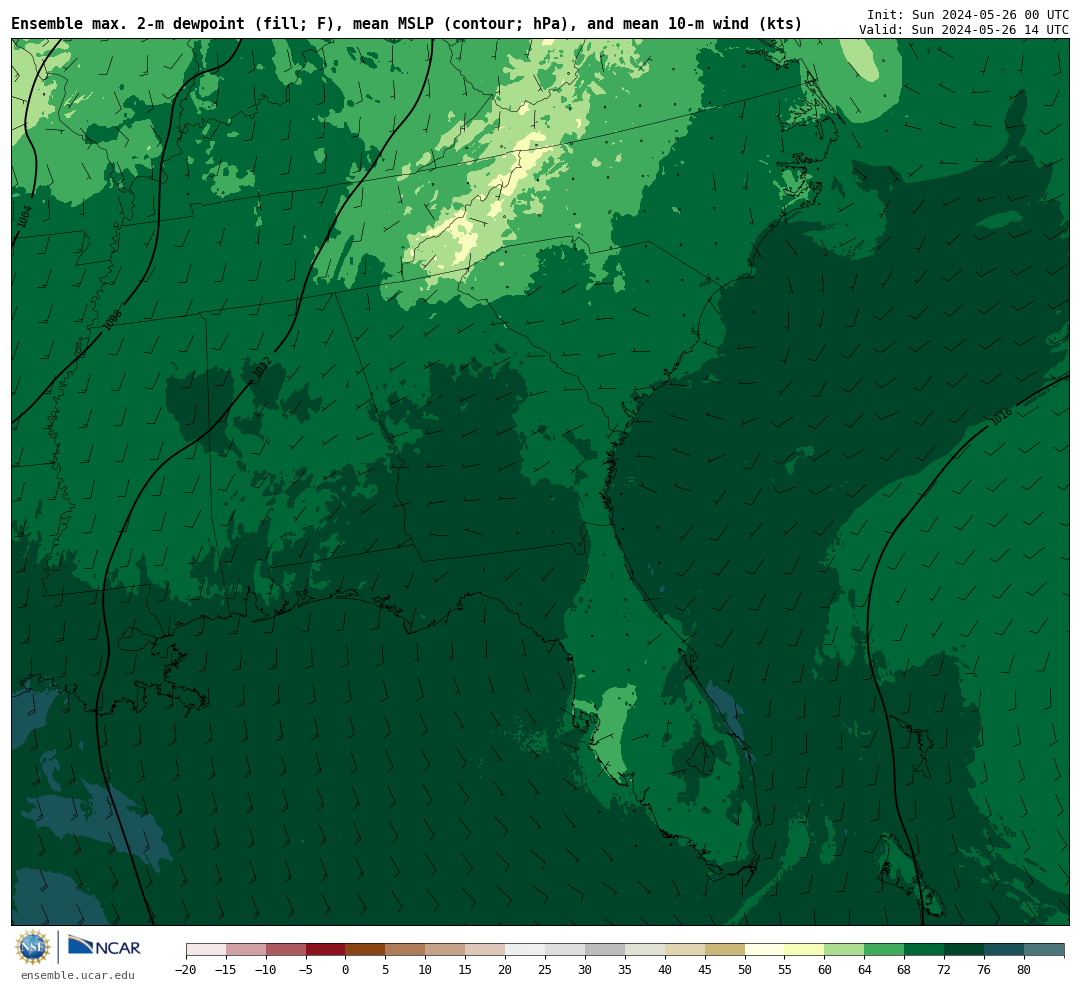
Task: Click the NSF logo
Action: (33, 947)
